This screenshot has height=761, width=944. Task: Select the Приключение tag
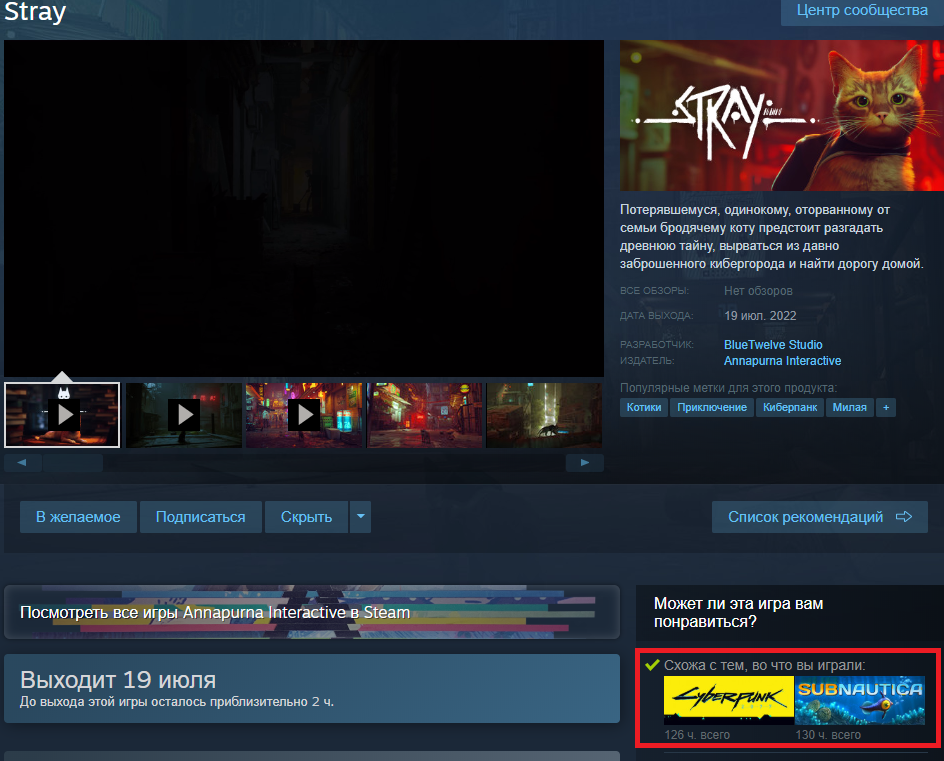click(712, 408)
